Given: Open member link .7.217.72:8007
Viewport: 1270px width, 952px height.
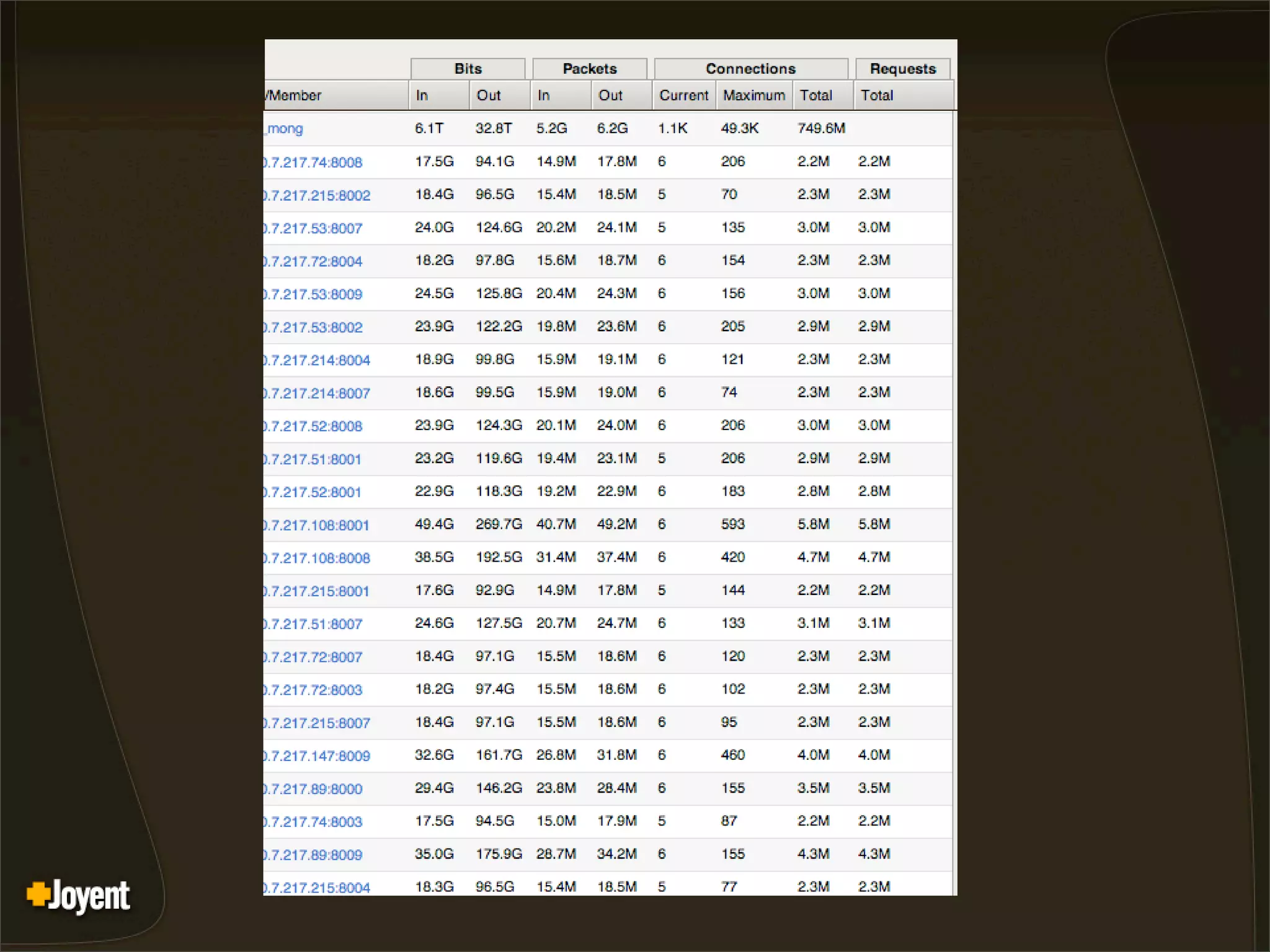Looking at the screenshot, I should pyautogui.click(x=313, y=657).
